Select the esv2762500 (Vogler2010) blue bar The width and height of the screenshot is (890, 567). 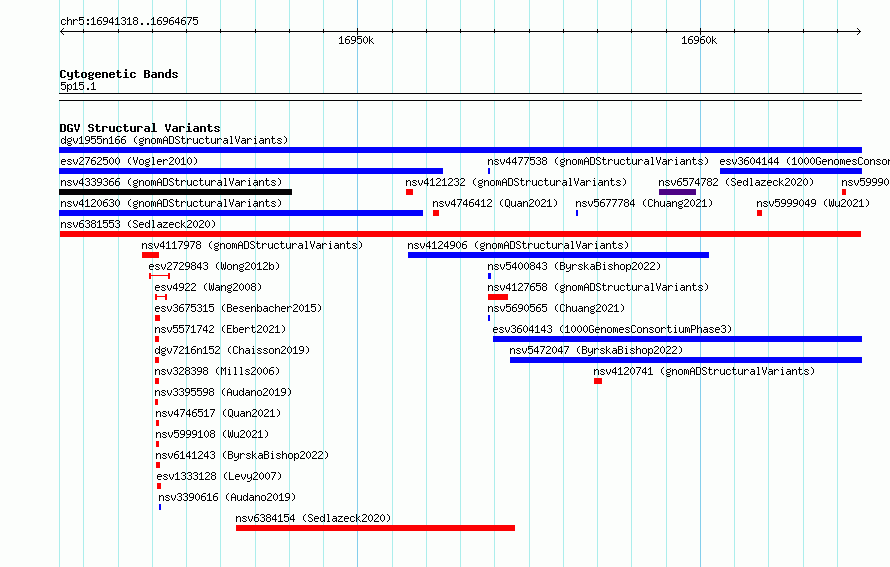pos(251,171)
